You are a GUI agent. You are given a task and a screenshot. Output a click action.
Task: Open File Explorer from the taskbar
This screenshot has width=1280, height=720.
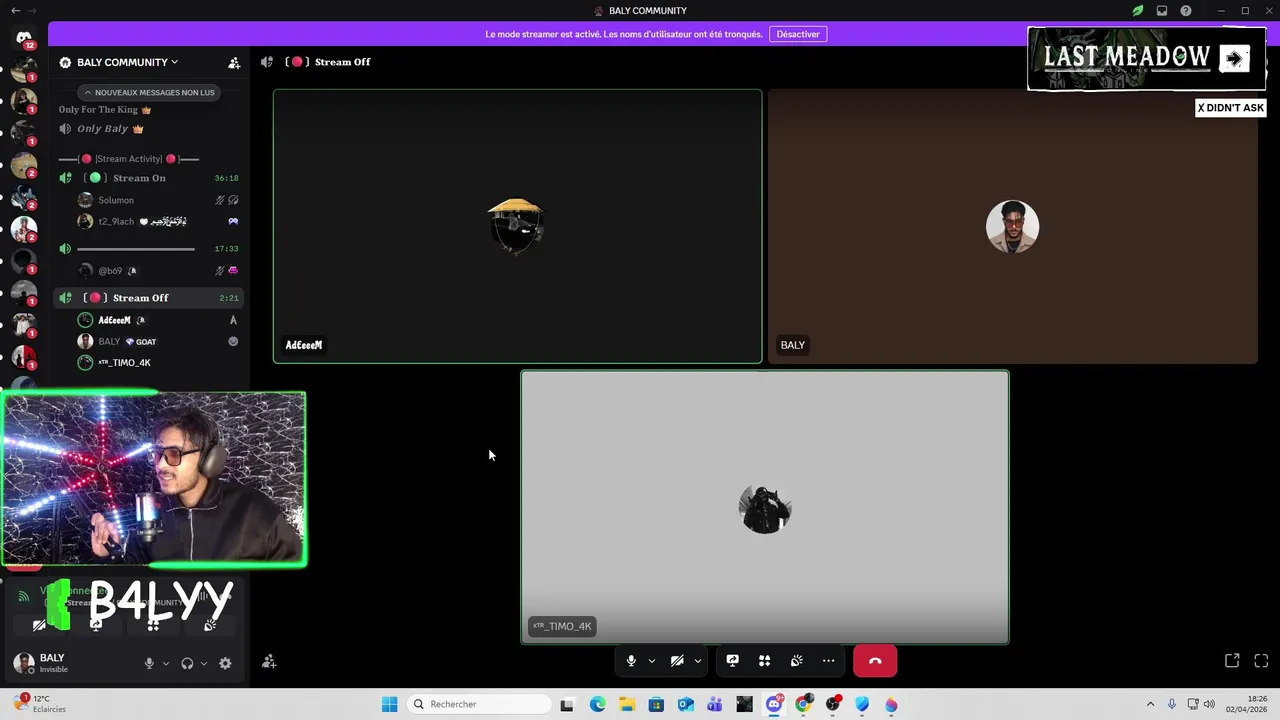coord(626,704)
